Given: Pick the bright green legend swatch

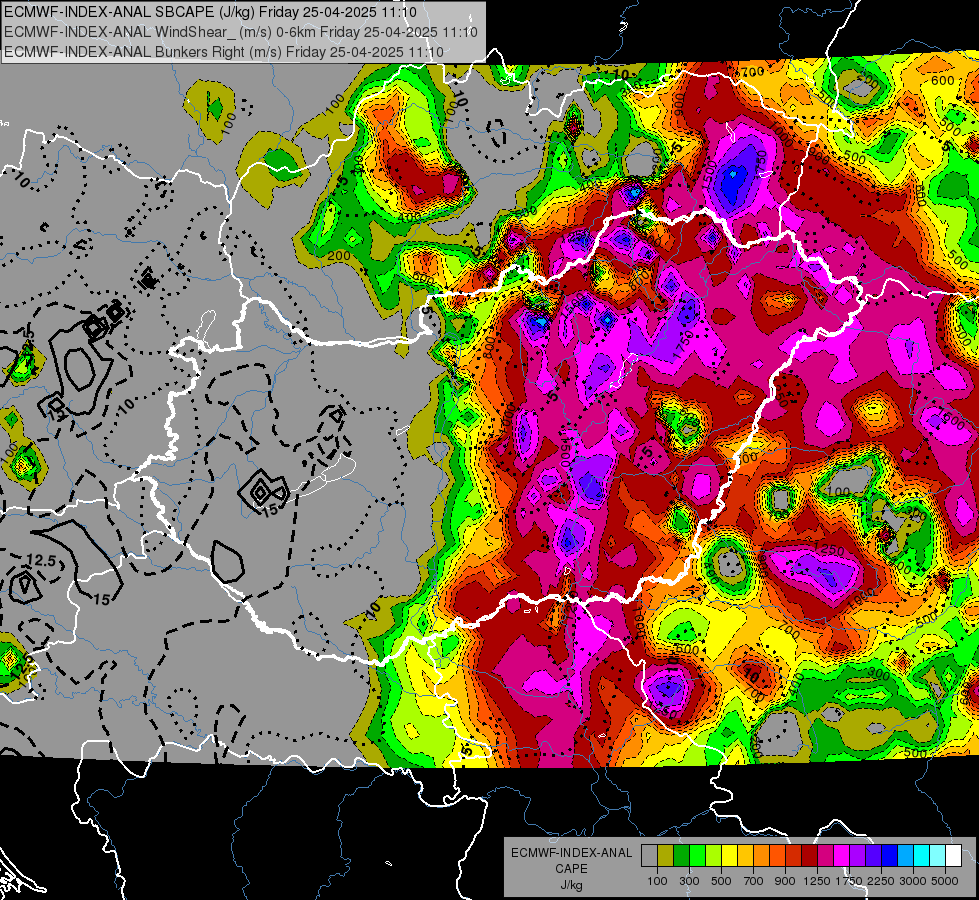Looking at the screenshot, I should click(x=697, y=856).
